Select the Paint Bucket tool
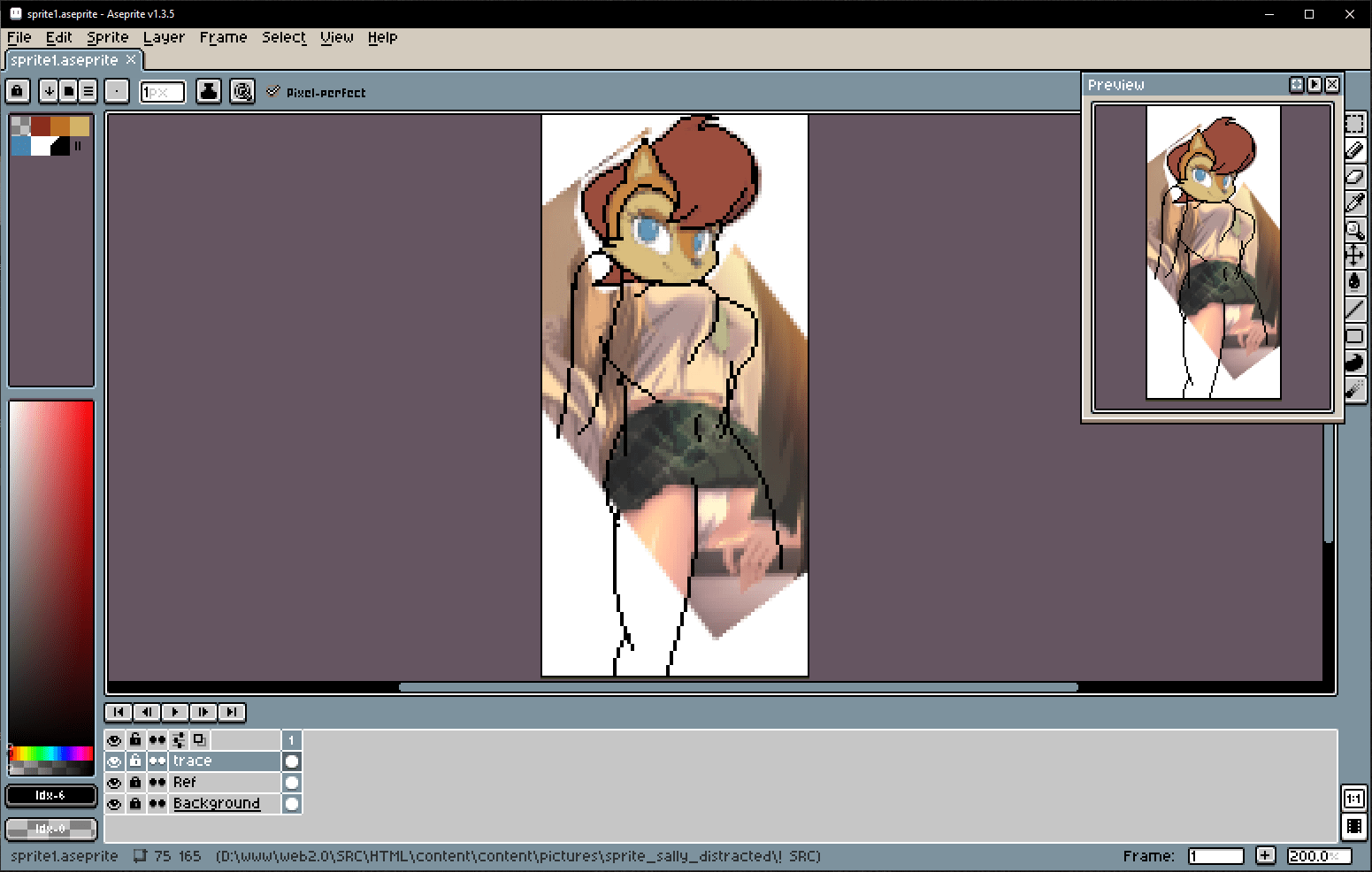This screenshot has height=872, width=1372. (1354, 282)
